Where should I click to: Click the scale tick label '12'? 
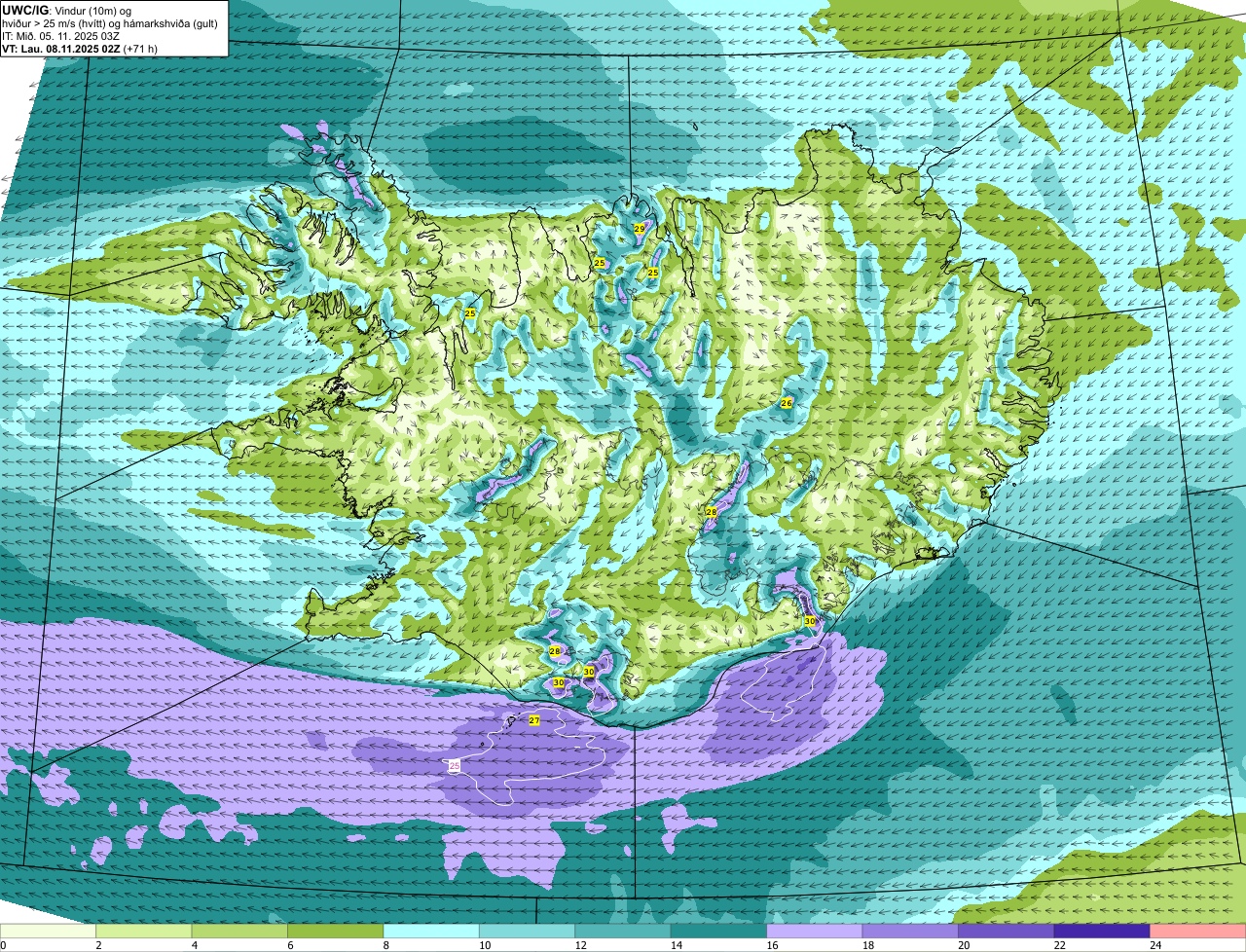tap(579, 945)
